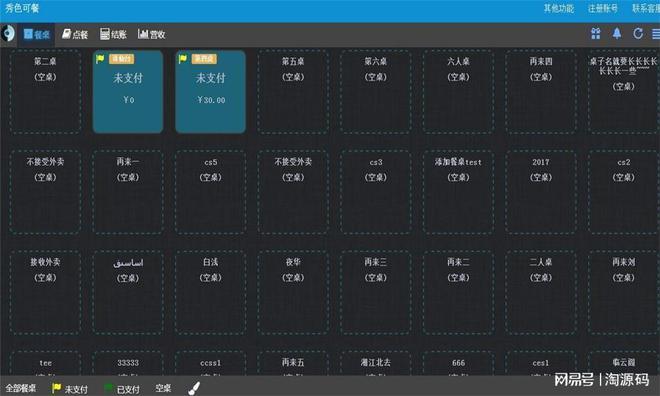Open the unpaid table showing ¥0

pos(128,92)
